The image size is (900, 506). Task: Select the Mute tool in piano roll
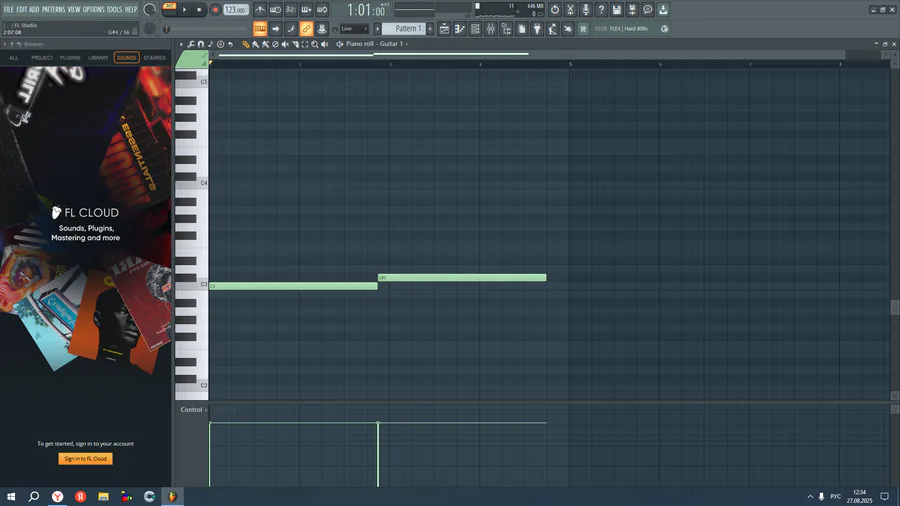tap(285, 44)
